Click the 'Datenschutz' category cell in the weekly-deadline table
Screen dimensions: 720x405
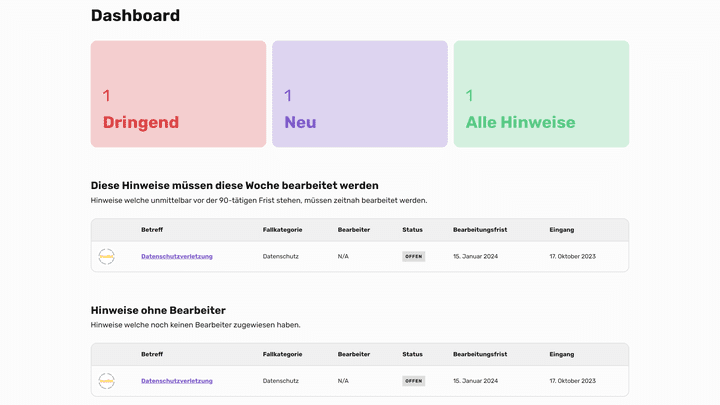[281, 256]
